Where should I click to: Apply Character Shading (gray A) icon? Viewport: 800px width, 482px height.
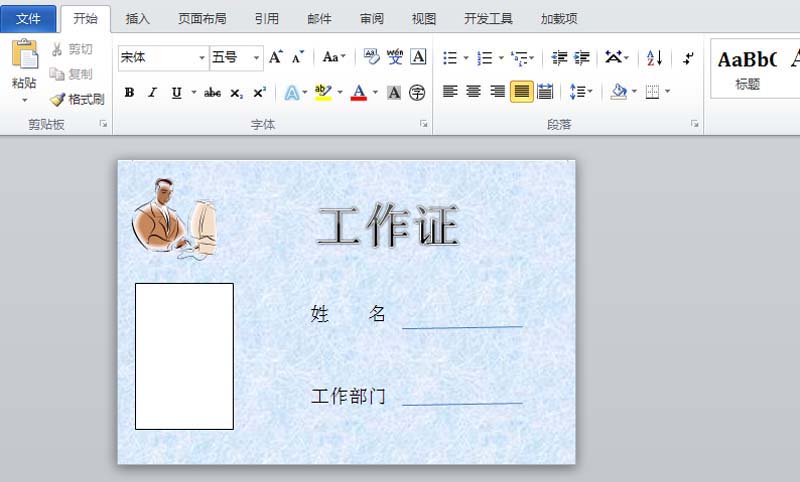click(394, 93)
